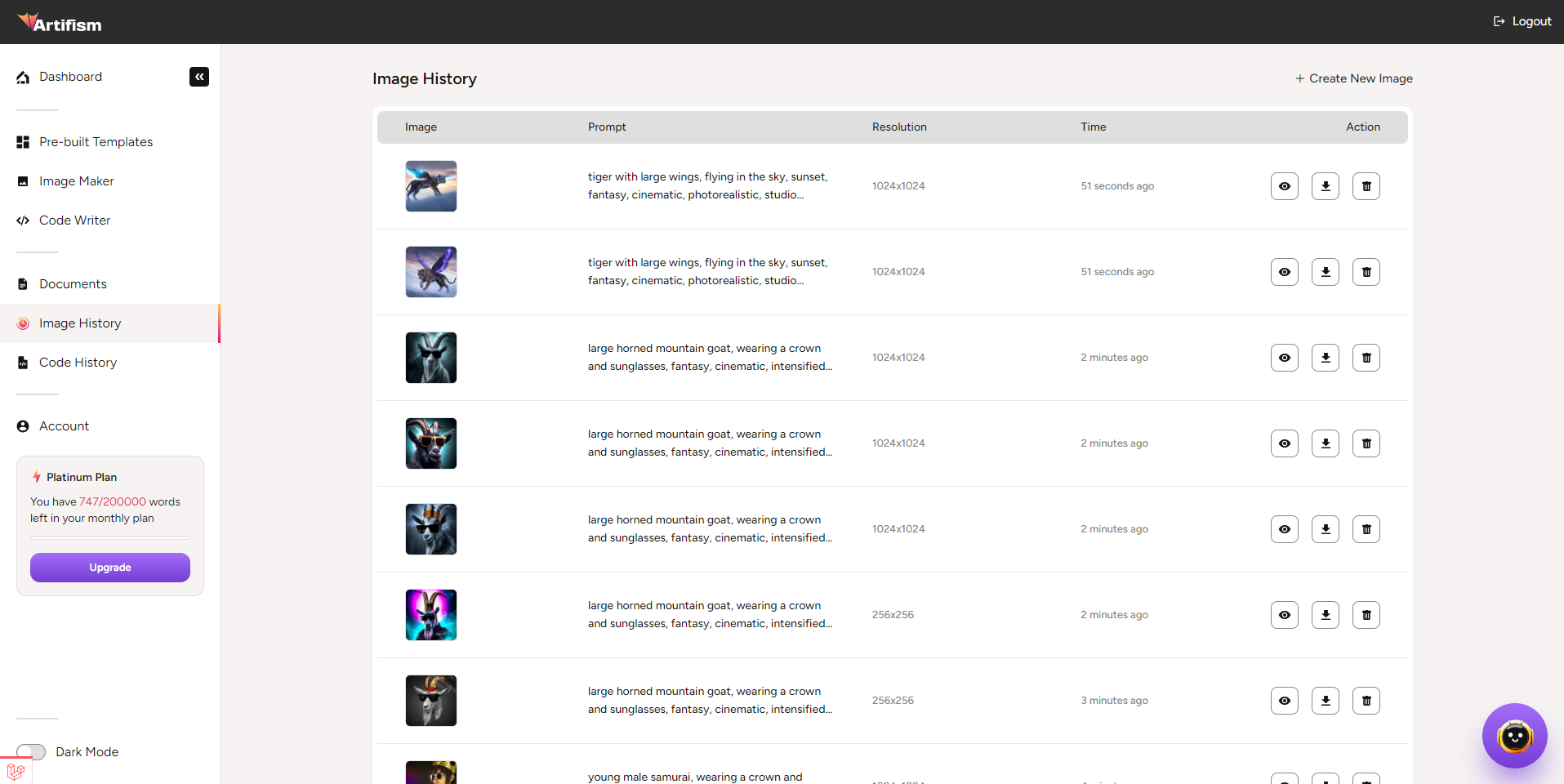
Task: Toggle the Dark Mode switch
Action: click(x=31, y=752)
